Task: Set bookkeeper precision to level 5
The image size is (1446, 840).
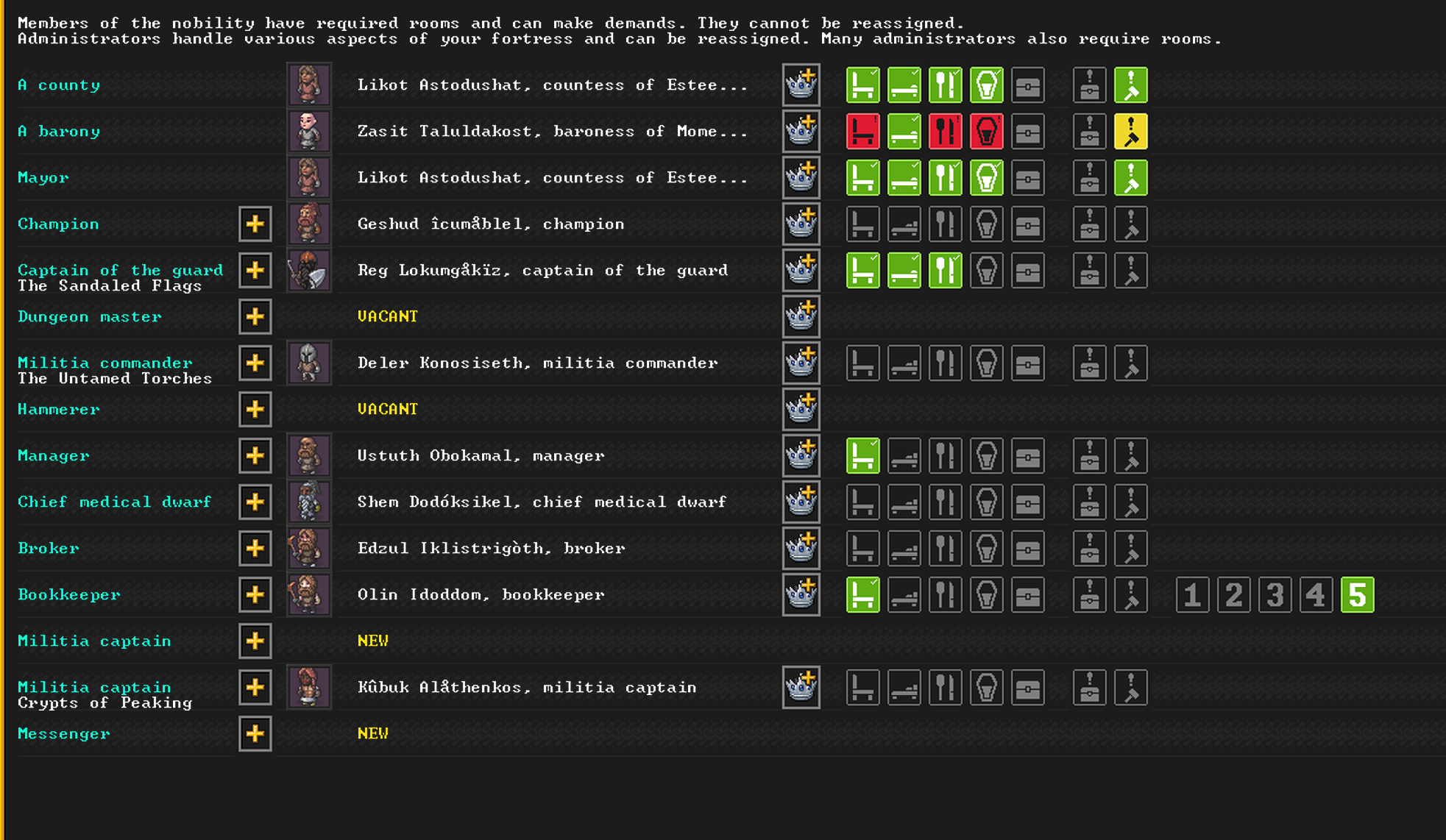Action: [1357, 594]
